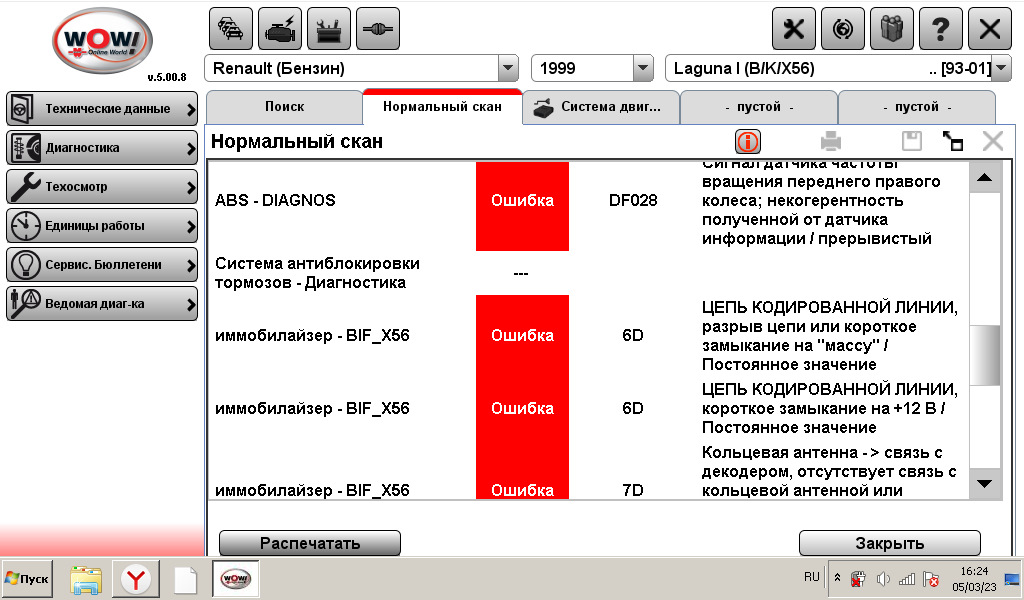Click the Закрыть button
This screenshot has width=1024, height=600.
(x=889, y=543)
